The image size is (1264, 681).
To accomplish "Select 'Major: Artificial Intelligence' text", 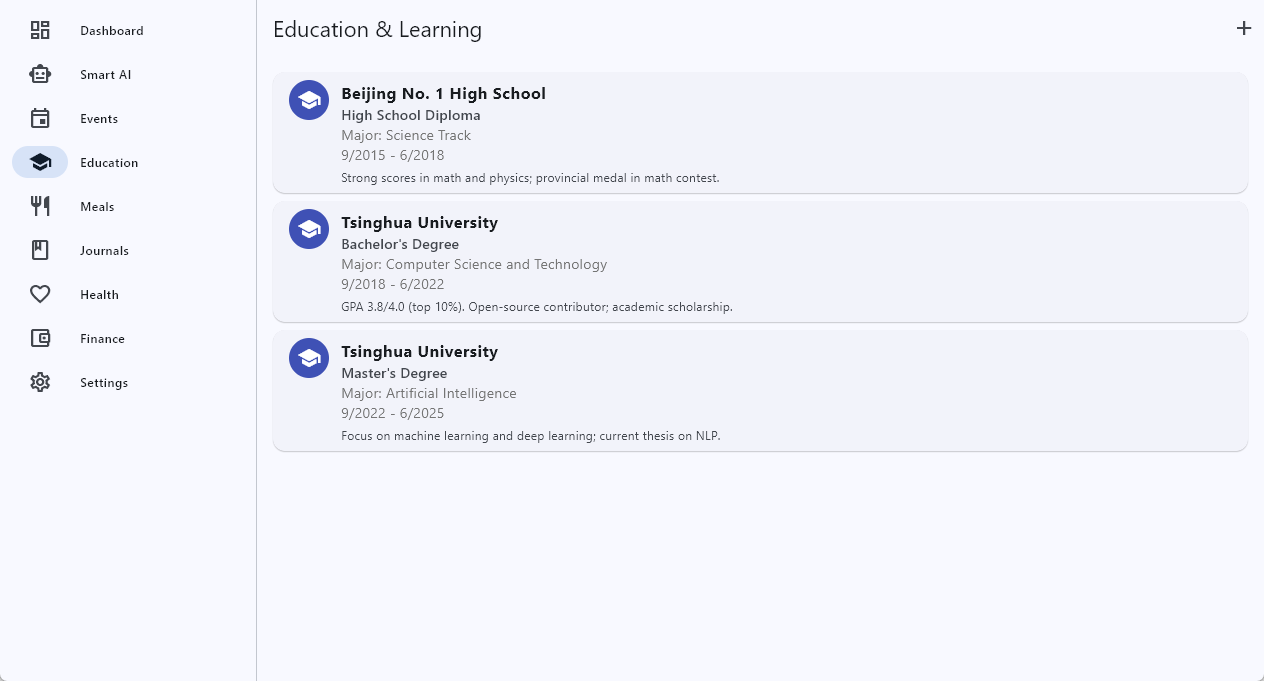I will 429,394.
